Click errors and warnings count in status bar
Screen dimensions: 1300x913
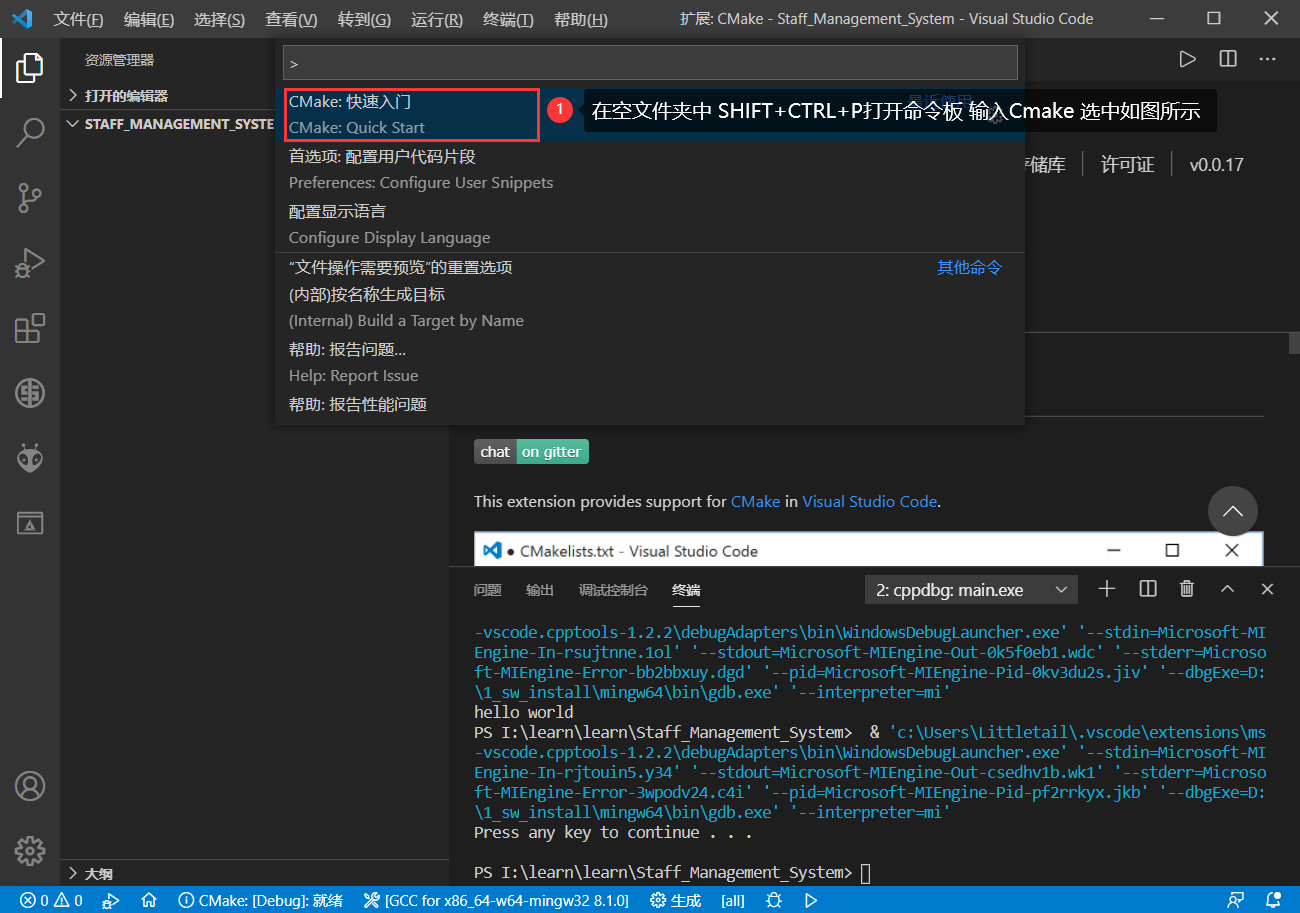(x=51, y=901)
